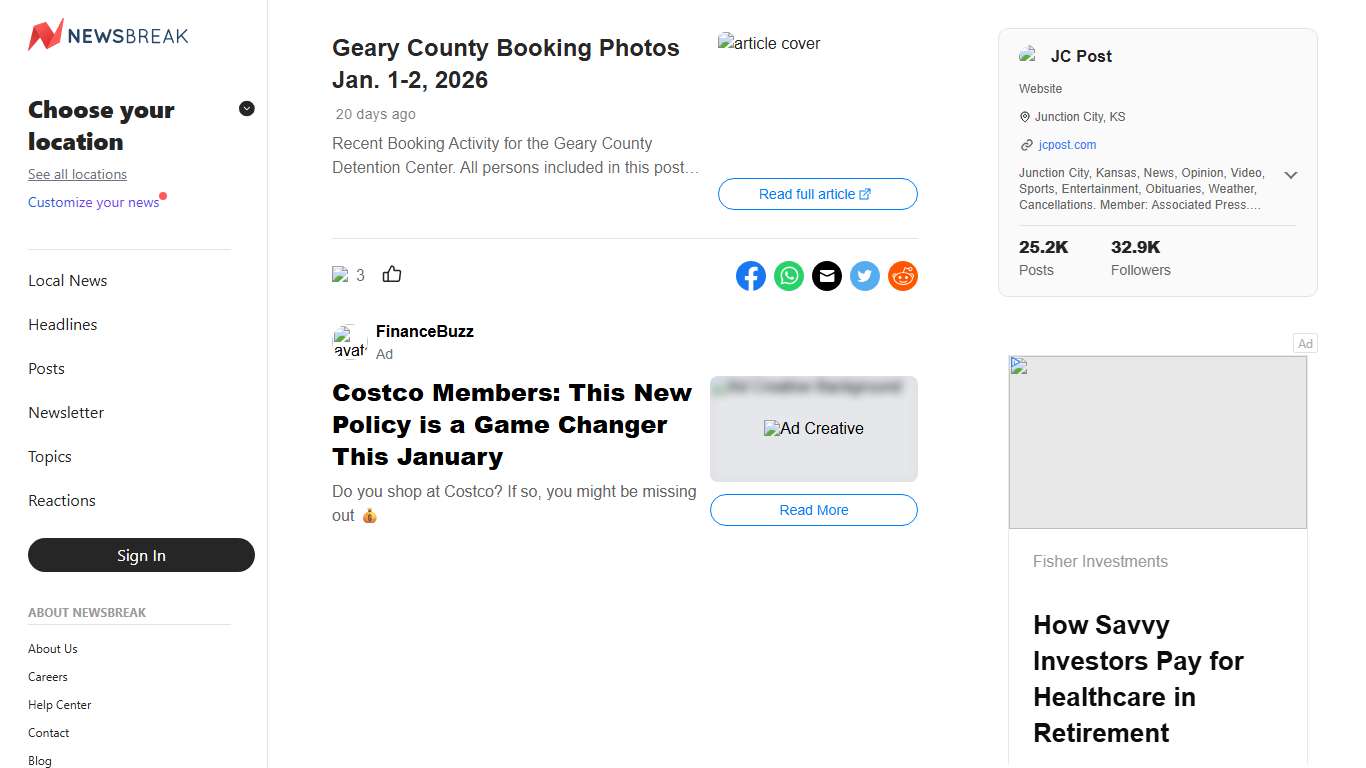Click the Sign In button
This screenshot has height=768, width=1366.
point(141,556)
